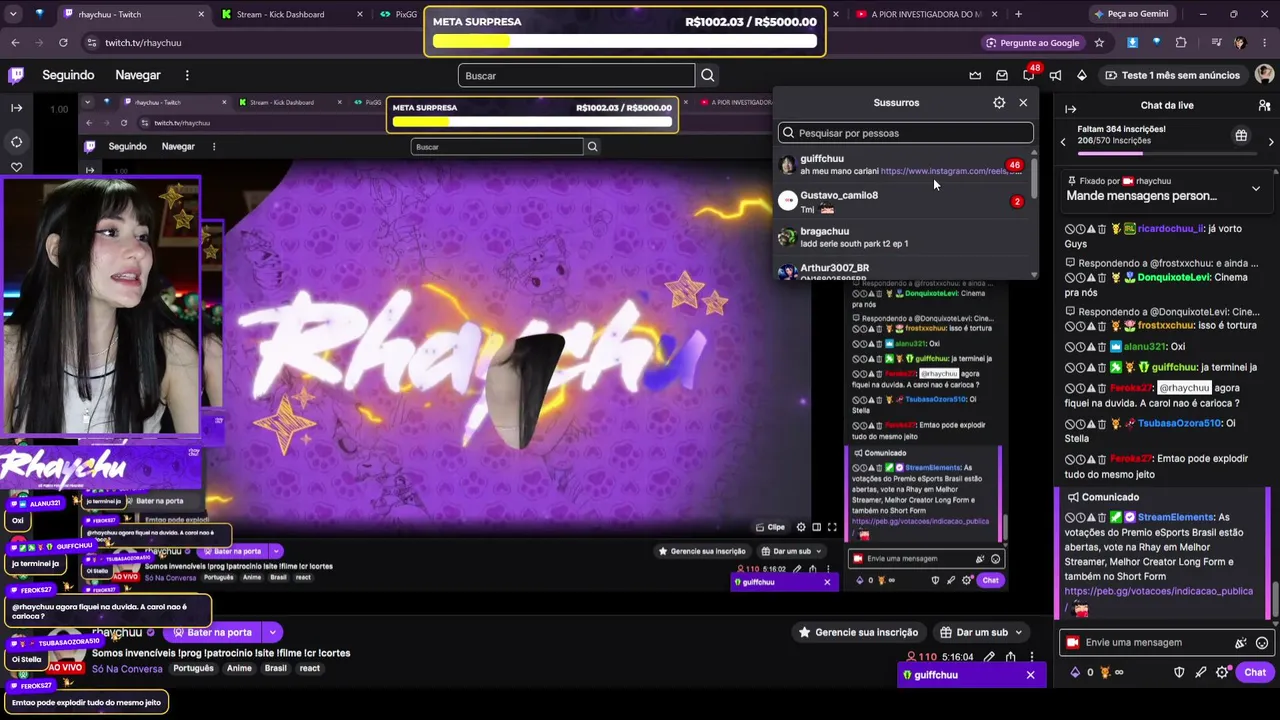Open the browser extensions puzzle icon
This screenshot has width=1280, height=720.
[x=1181, y=43]
